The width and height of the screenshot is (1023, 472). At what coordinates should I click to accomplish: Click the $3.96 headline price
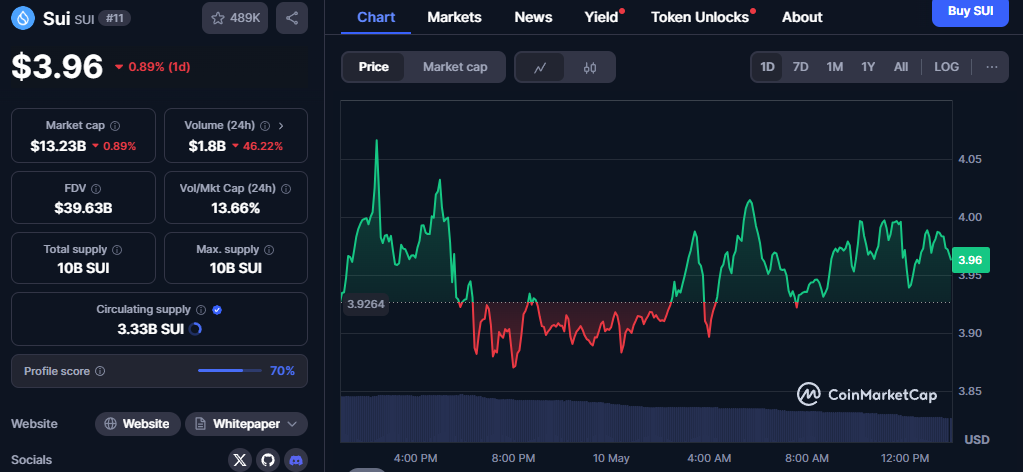click(x=57, y=67)
